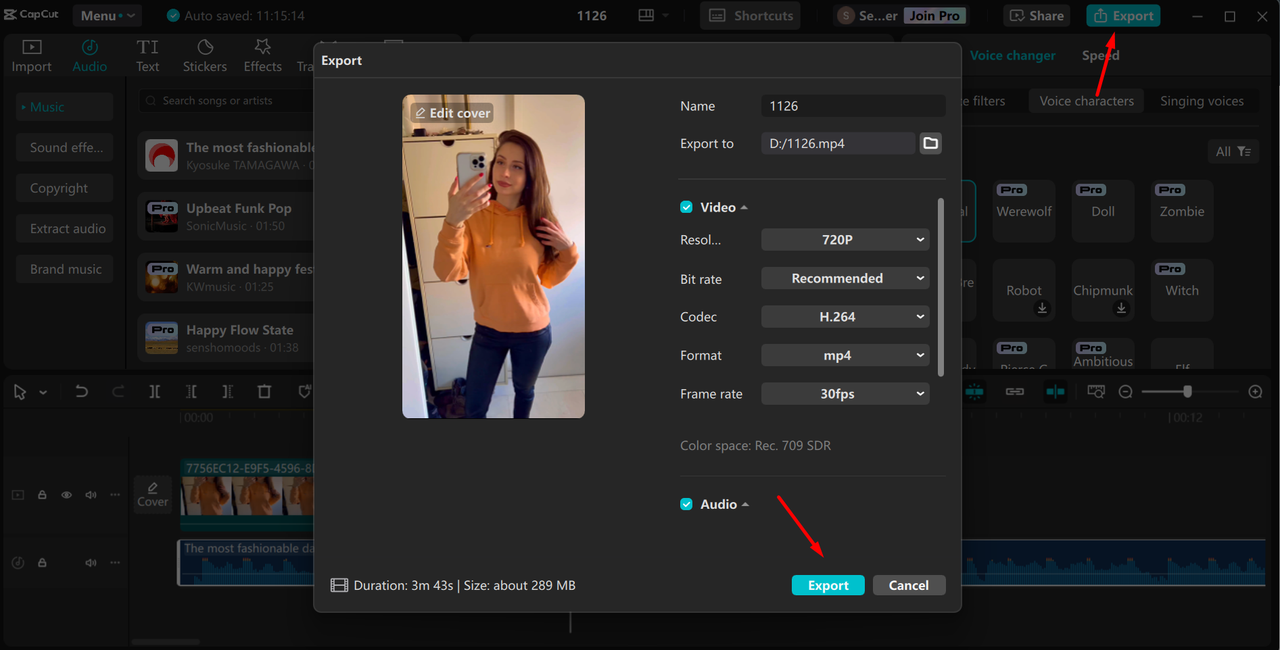Open the Bit rate Recommended dropdown
This screenshot has height=650, width=1280.
coord(845,278)
